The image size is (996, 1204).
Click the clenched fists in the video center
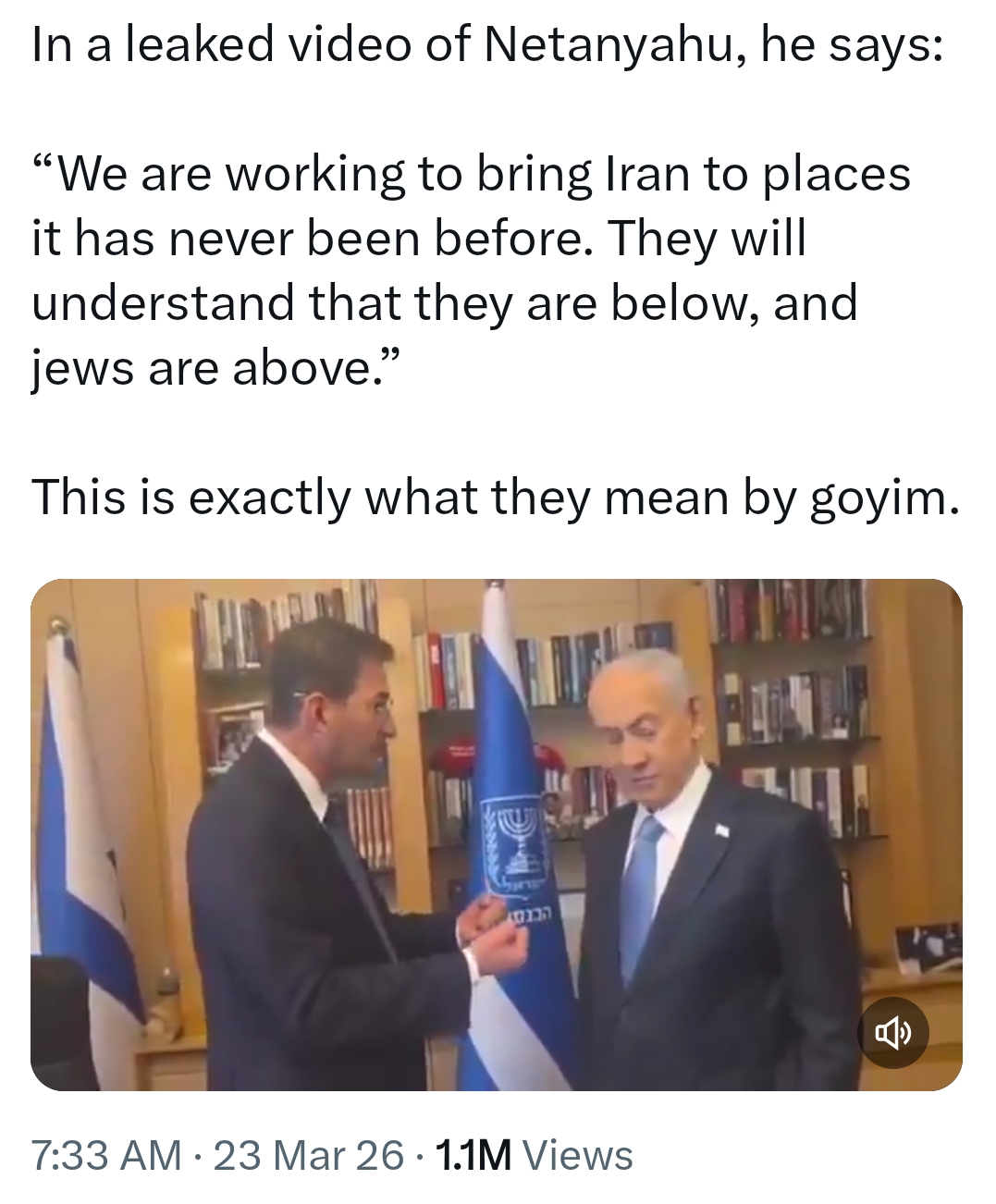click(x=493, y=935)
